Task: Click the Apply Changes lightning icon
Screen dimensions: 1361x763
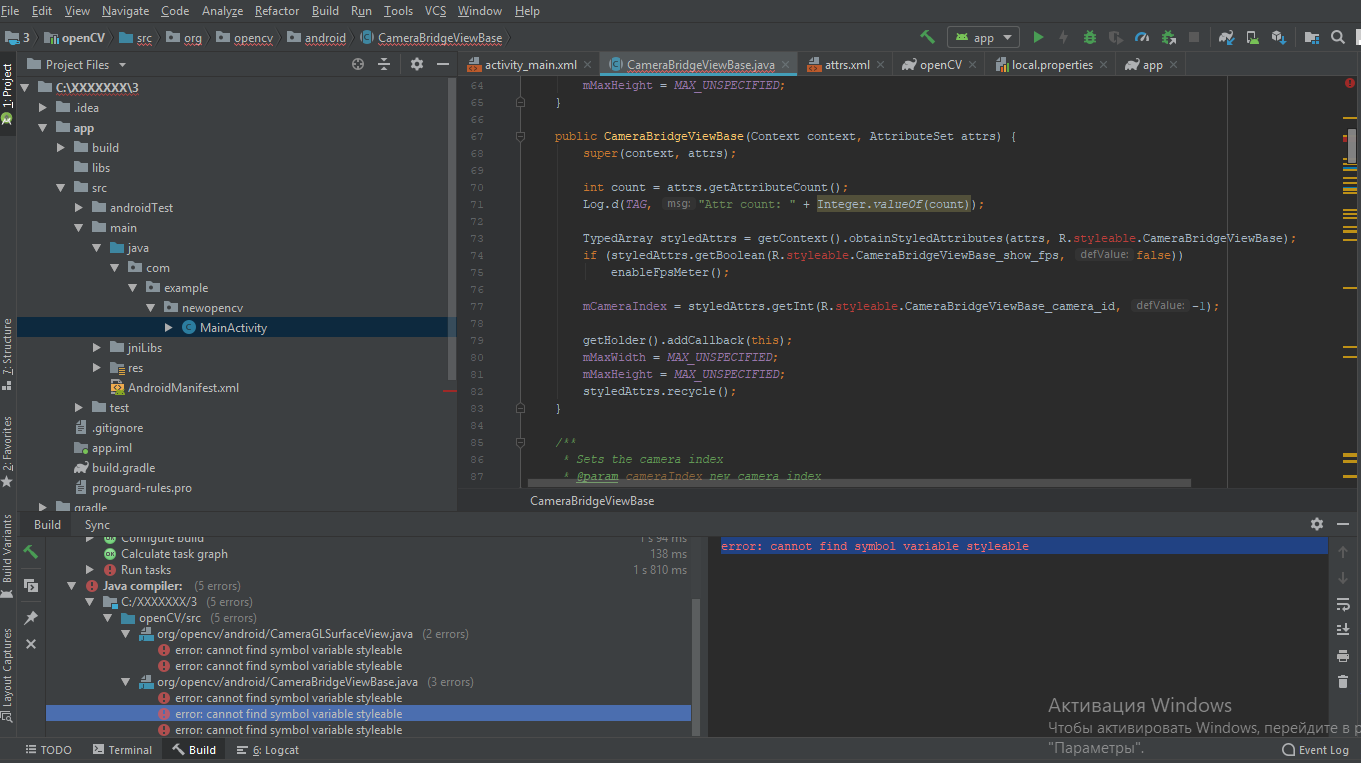Action: 1064,37
